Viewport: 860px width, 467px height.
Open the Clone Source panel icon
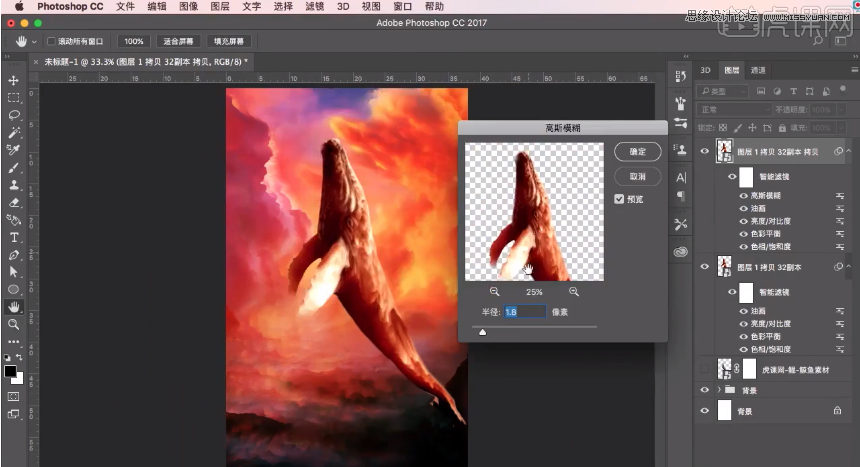point(681,150)
